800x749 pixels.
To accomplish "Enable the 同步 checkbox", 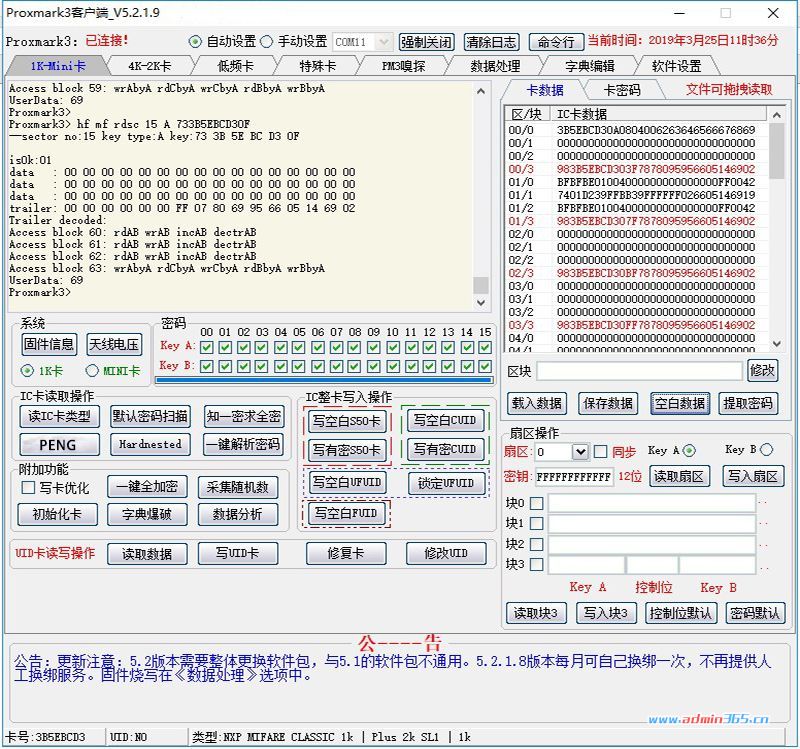I will [601, 452].
